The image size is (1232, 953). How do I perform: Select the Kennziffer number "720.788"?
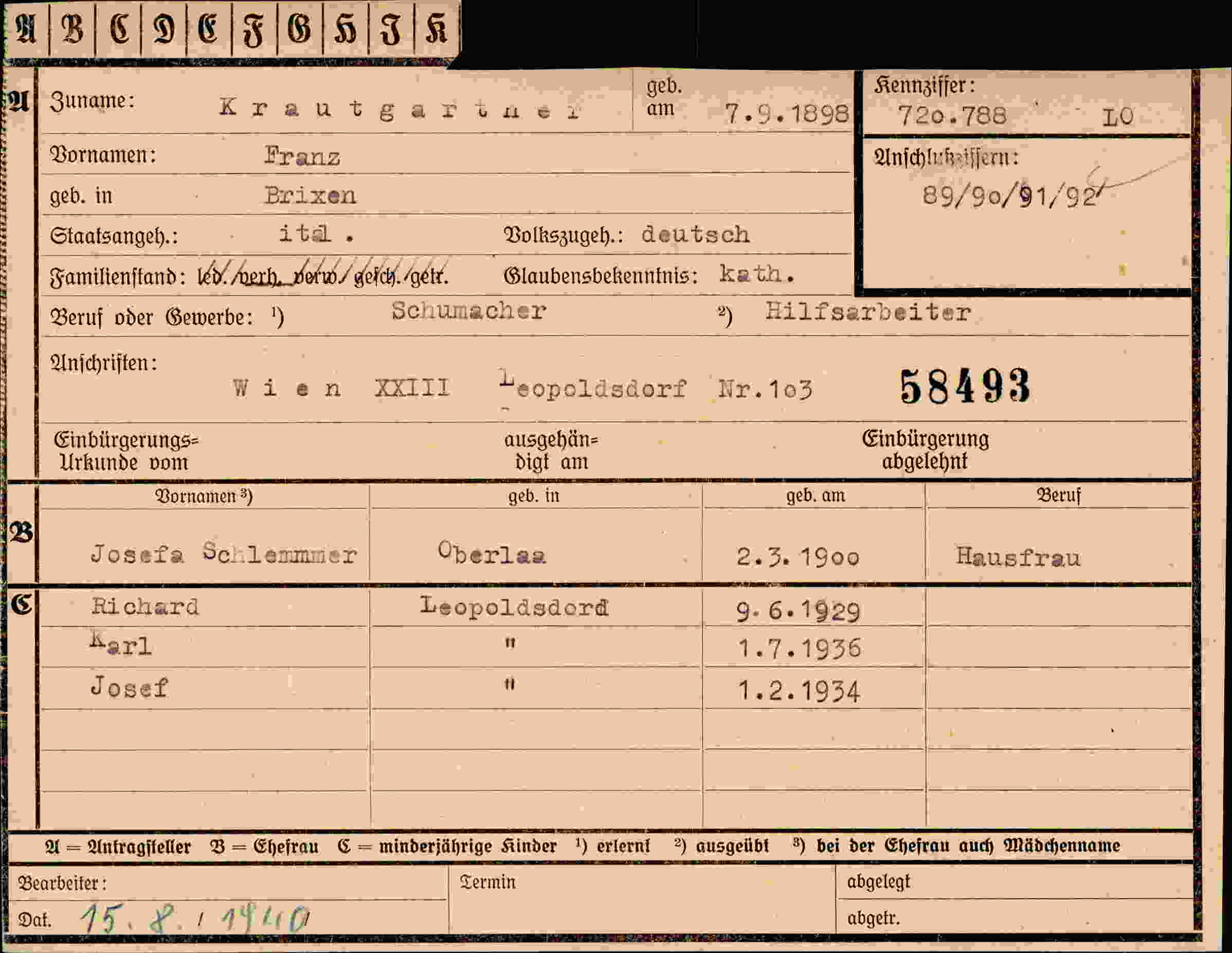tap(952, 116)
